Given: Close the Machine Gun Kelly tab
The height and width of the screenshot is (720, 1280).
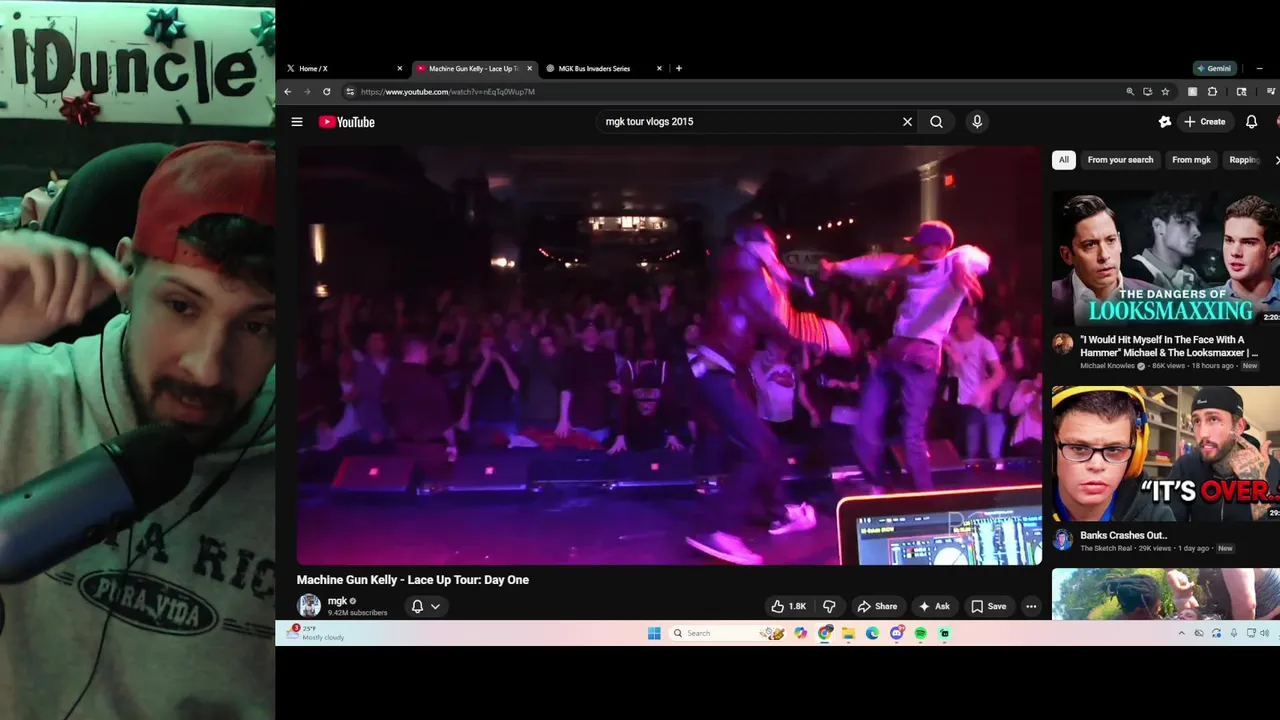Looking at the screenshot, I should point(529,69).
